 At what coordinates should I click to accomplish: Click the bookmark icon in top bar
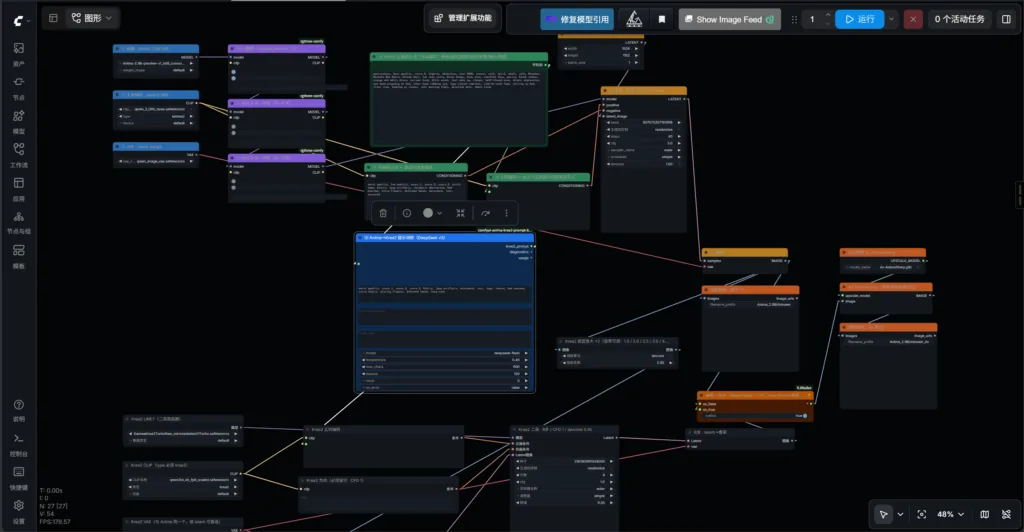click(662, 19)
